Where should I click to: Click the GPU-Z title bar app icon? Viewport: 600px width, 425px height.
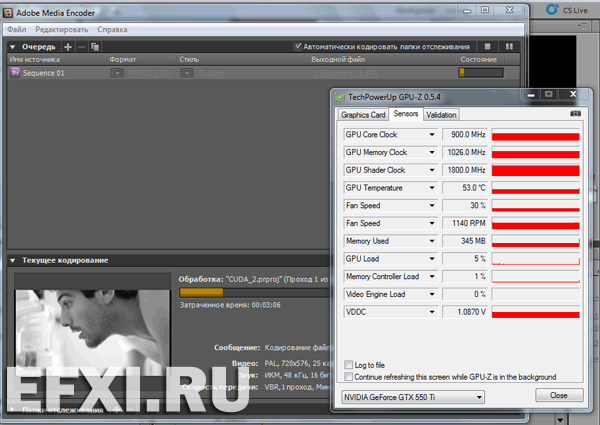click(340, 97)
